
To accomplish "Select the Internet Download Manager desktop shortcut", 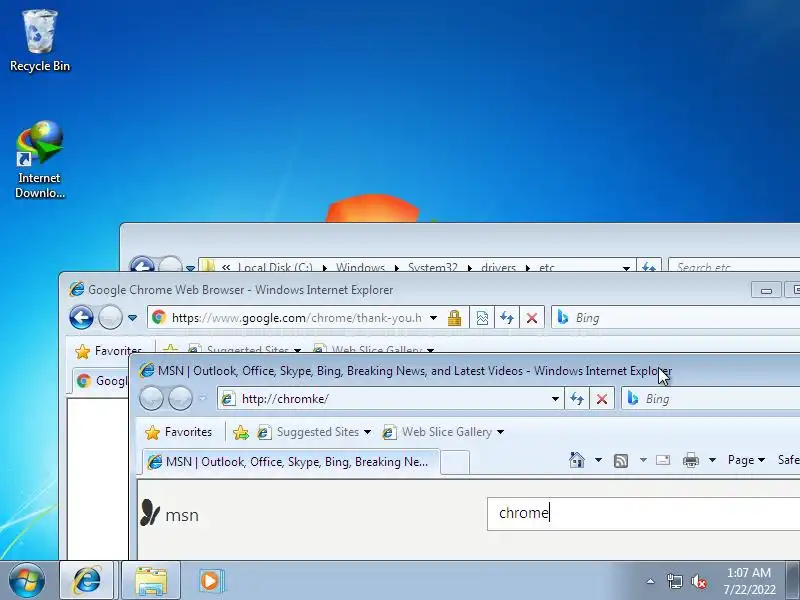I will (x=40, y=160).
